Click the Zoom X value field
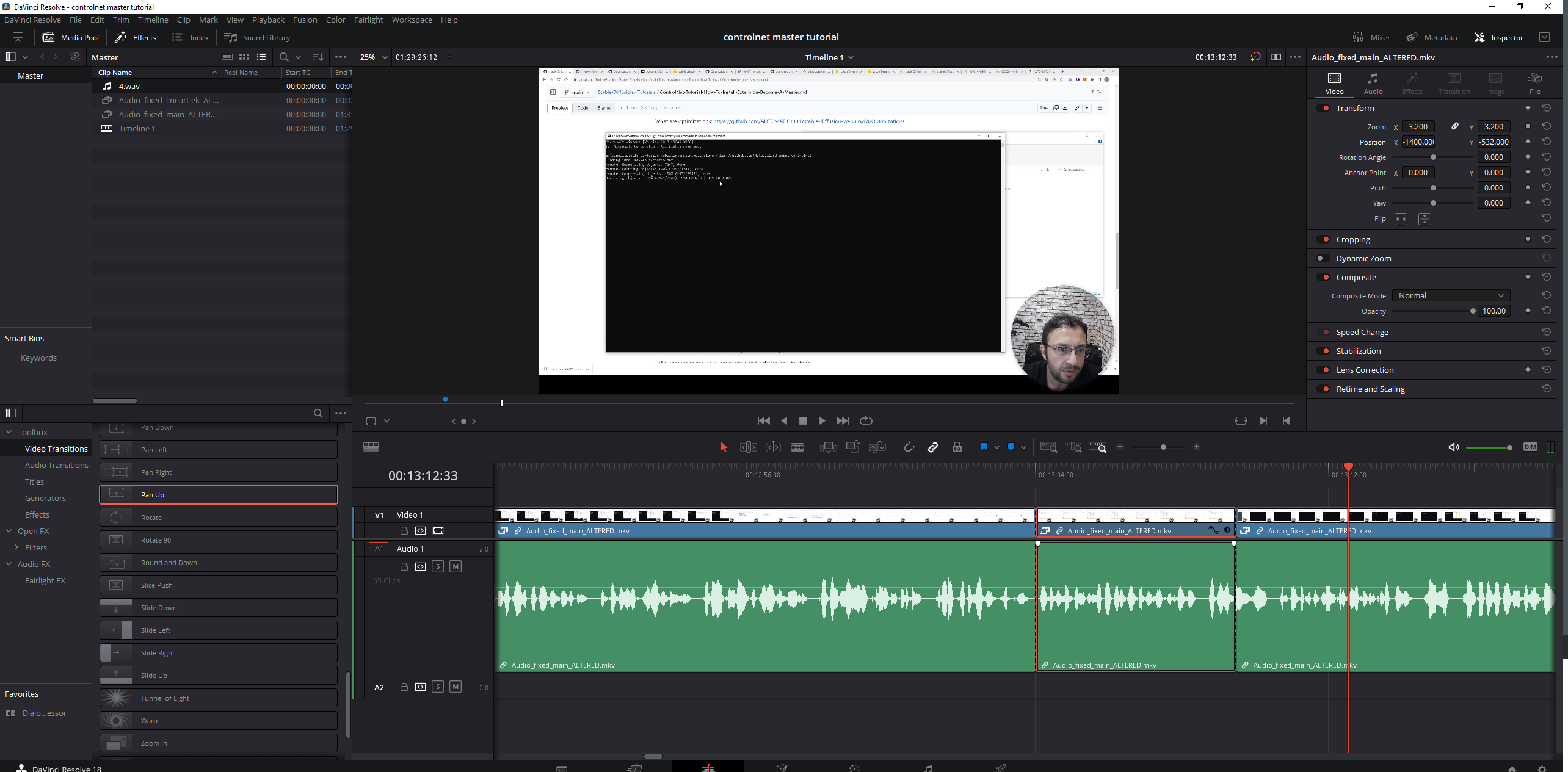This screenshot has height=772, width=1568. point(1417,126)
